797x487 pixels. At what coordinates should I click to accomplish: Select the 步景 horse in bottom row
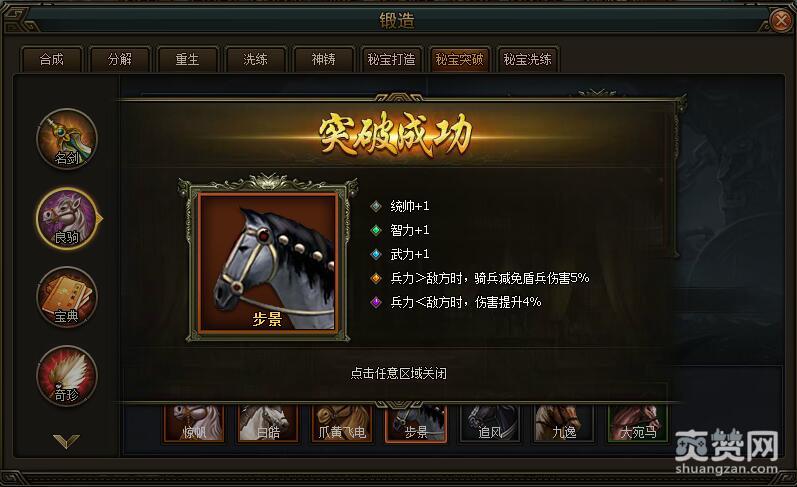(416, 423)
